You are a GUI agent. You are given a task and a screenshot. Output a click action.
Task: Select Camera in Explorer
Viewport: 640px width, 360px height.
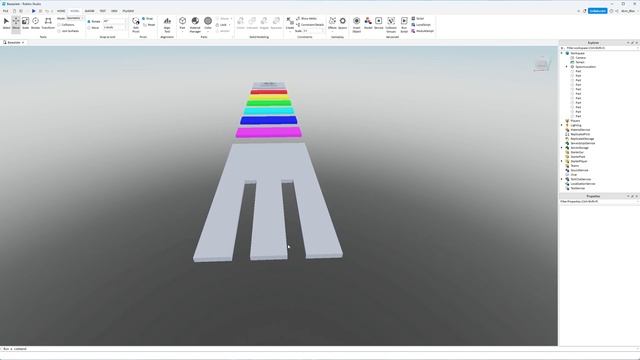[x=580, y=58]
